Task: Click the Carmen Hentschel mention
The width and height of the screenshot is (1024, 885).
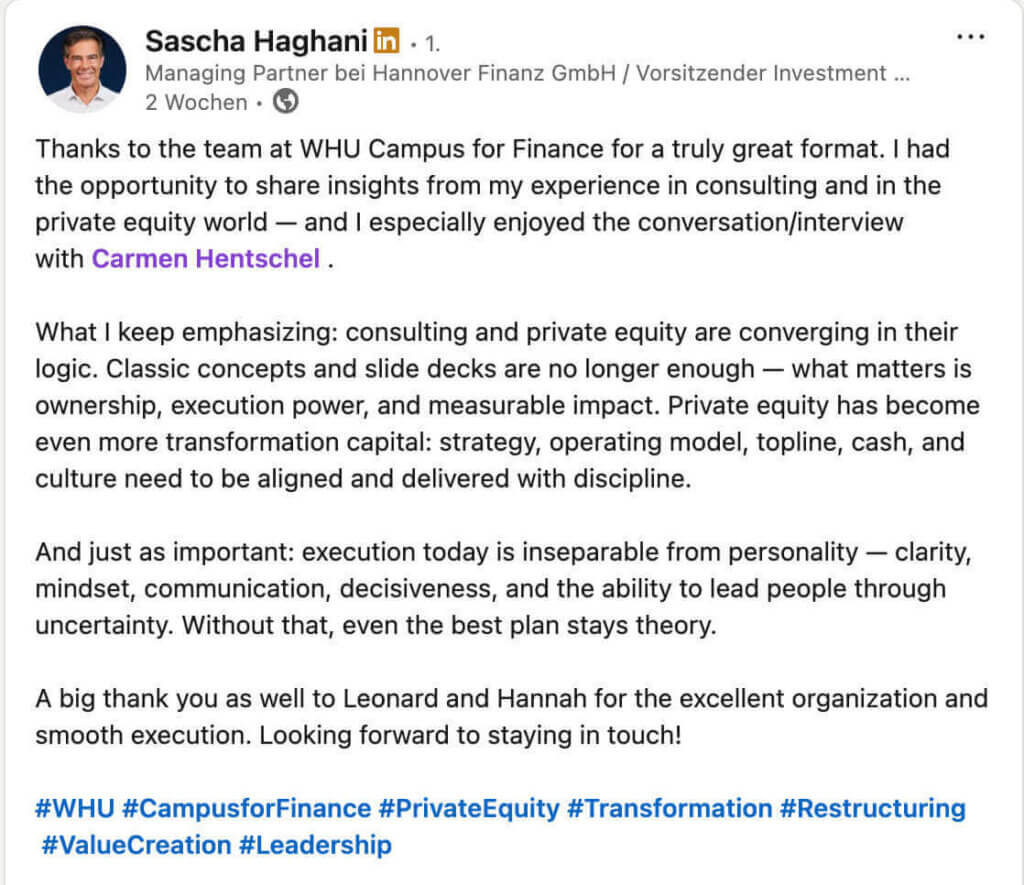Action: pyautogui.click(x=205, y=258)
